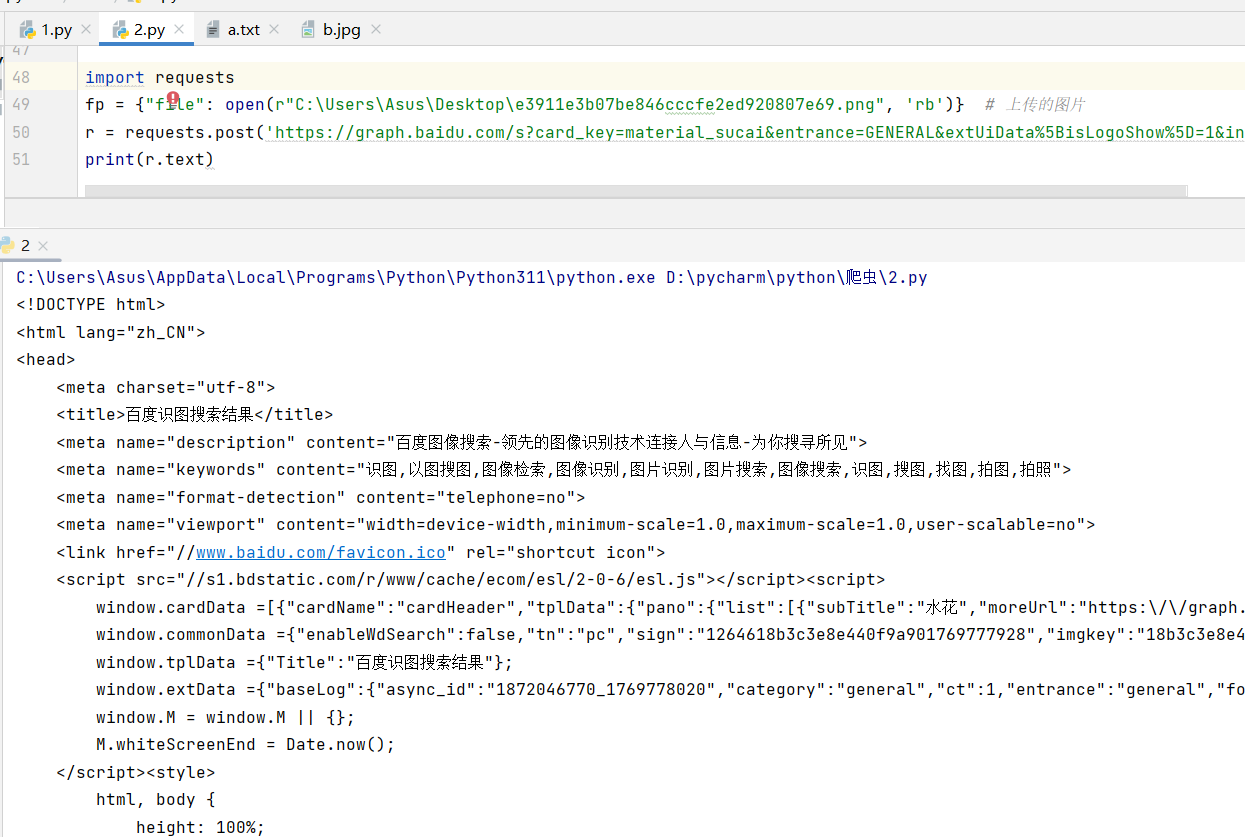Screen dimensions: 1245x837
Task: Click the 'window.commonData' output line
Action: click(670, 634)
